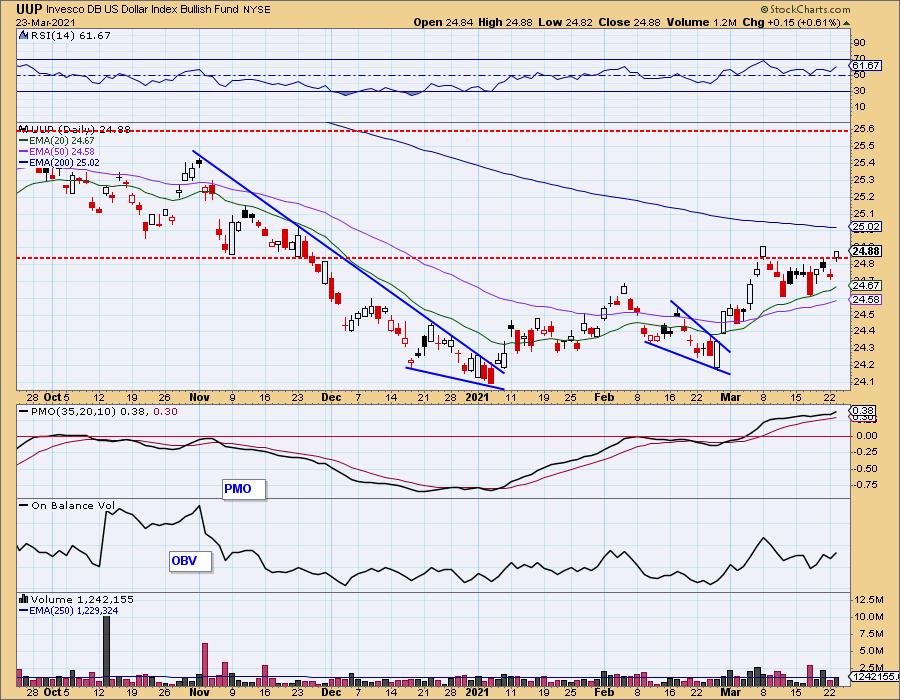Select the EMA(250) volume line swatch
The width and height of the screenshot is (900, 700).
24,610
